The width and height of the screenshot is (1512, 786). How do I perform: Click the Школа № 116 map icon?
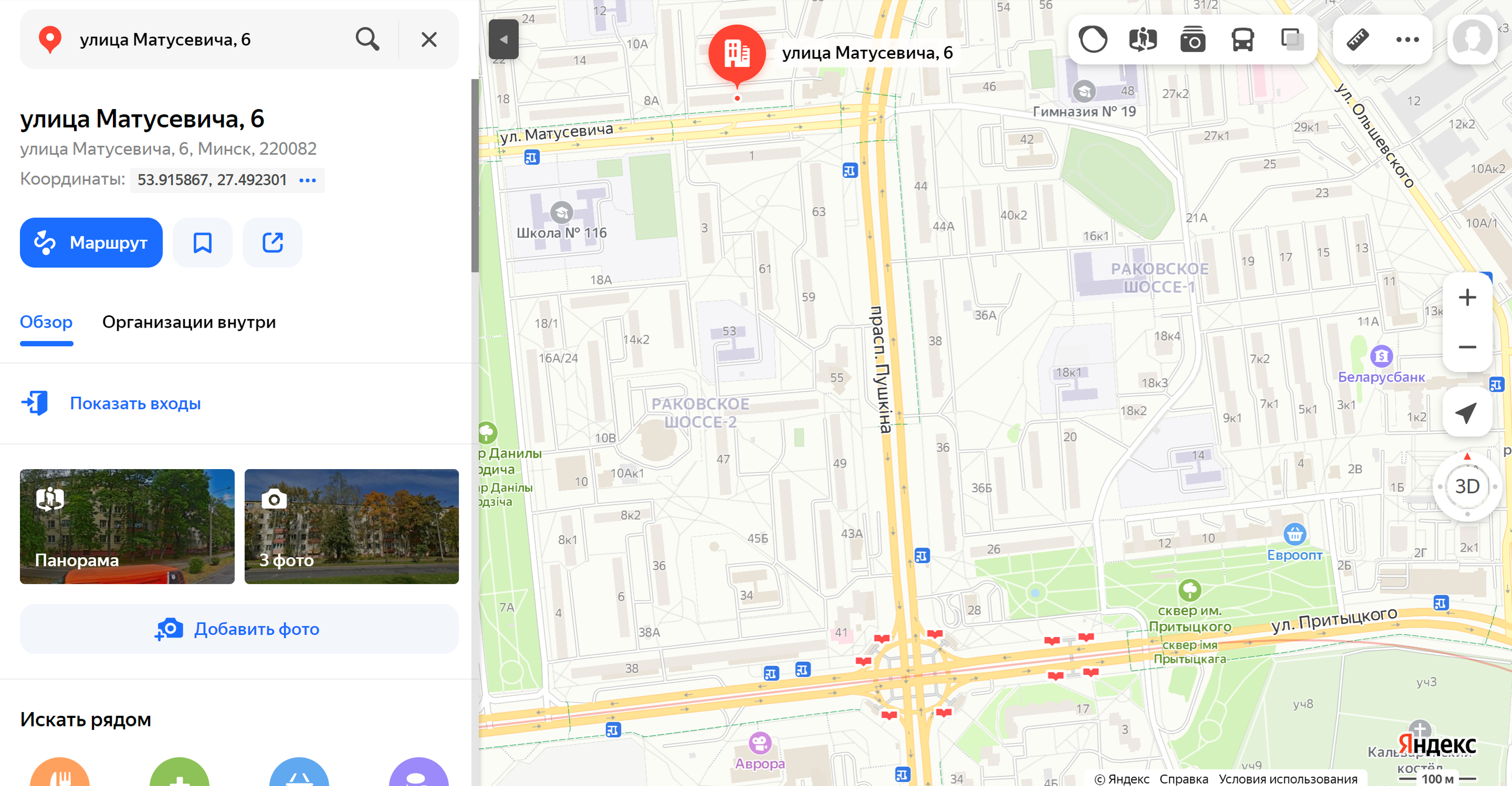pyautogui.click(x=562, y=212)
